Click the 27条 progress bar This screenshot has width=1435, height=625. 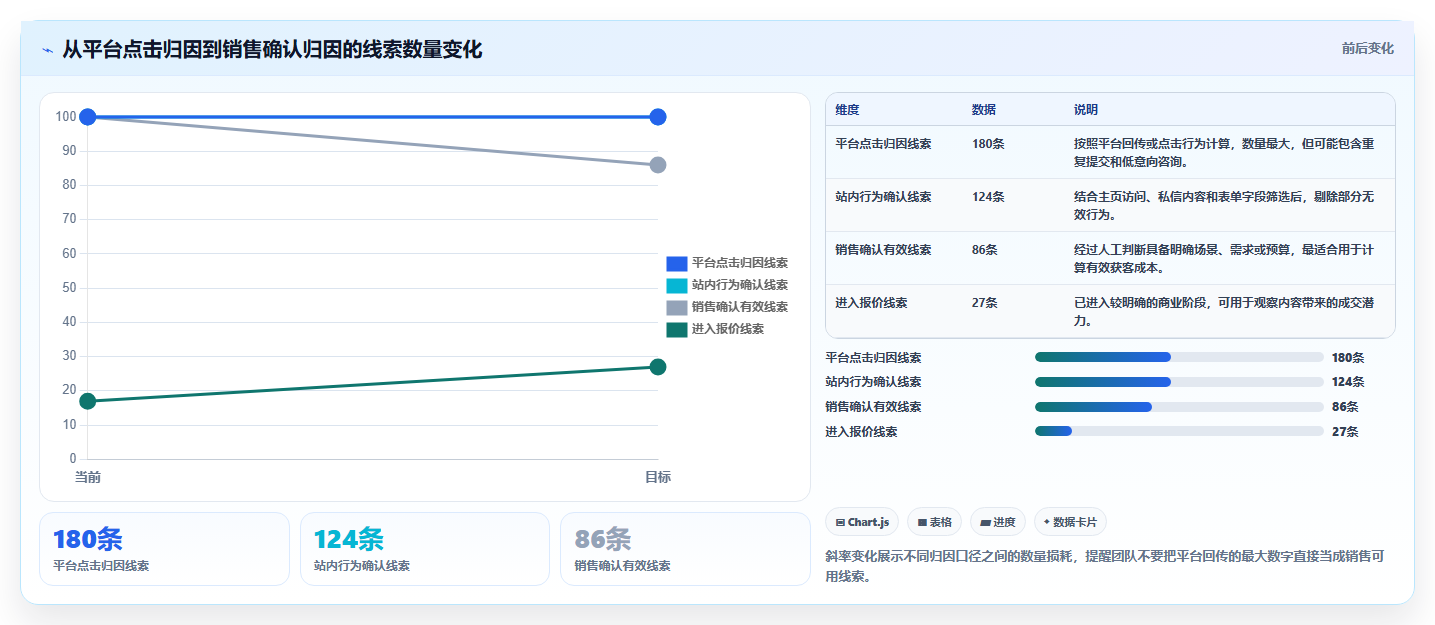coord(1179,431)
